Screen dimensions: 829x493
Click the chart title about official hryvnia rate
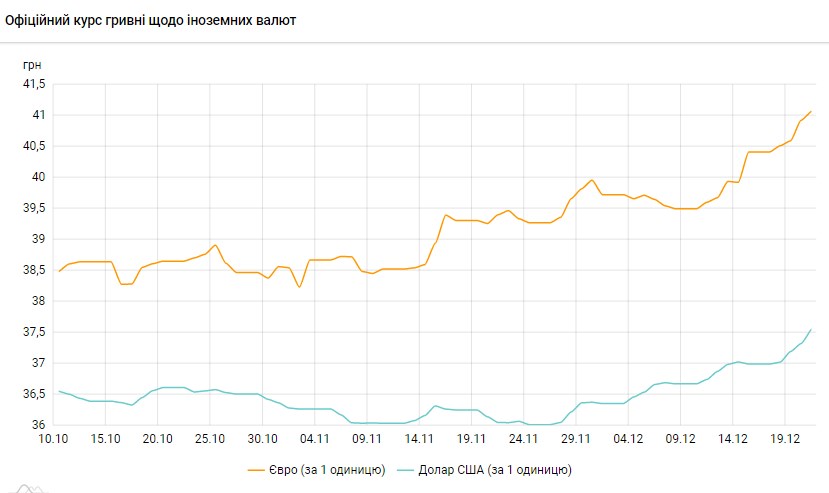[x=150, y=20]
